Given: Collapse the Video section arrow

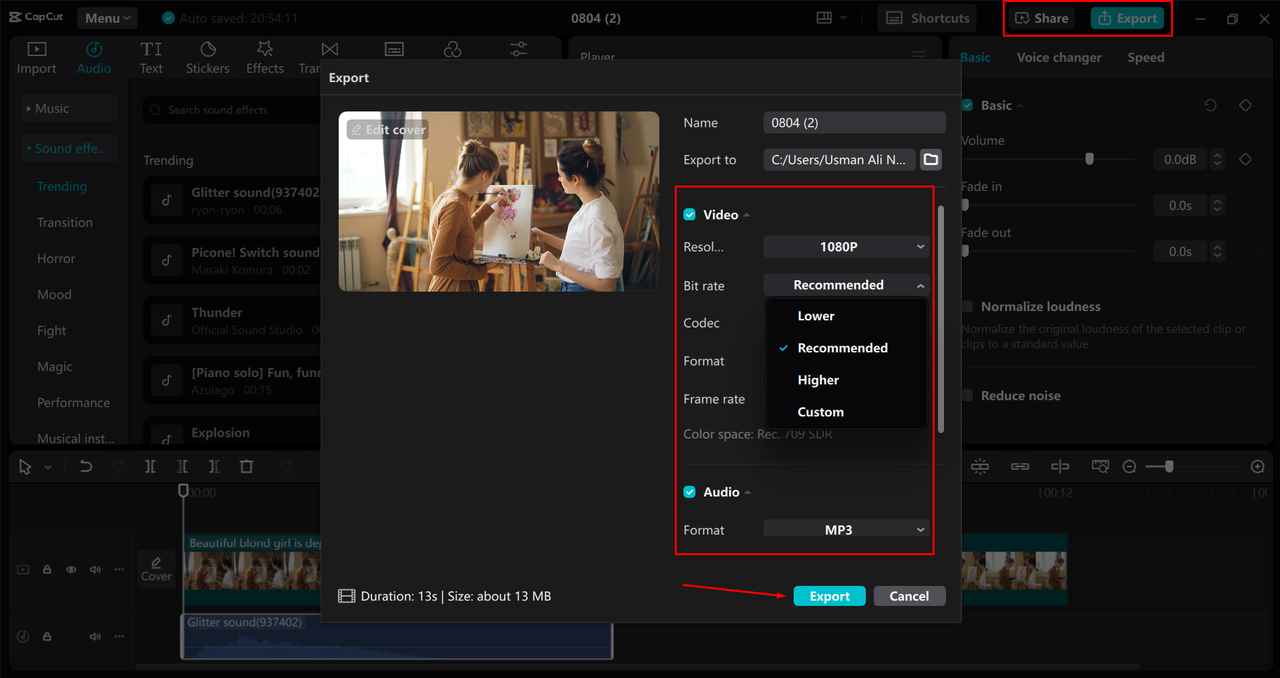Looking at the screenshot, I should pyautogui.click(x=747, y=215).
